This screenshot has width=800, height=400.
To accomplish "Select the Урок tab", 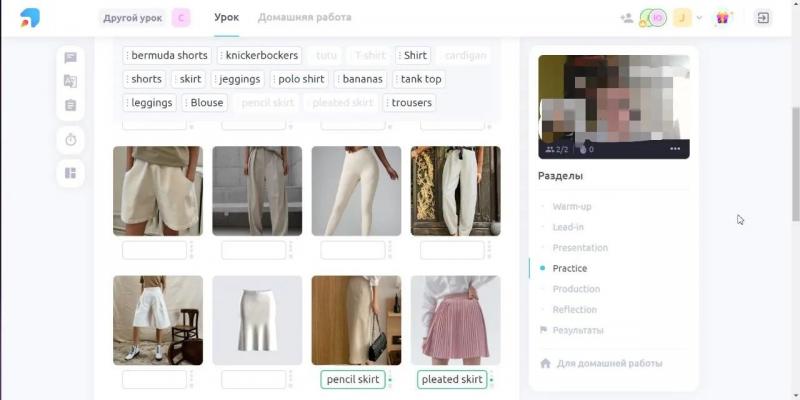I will 227,17.
